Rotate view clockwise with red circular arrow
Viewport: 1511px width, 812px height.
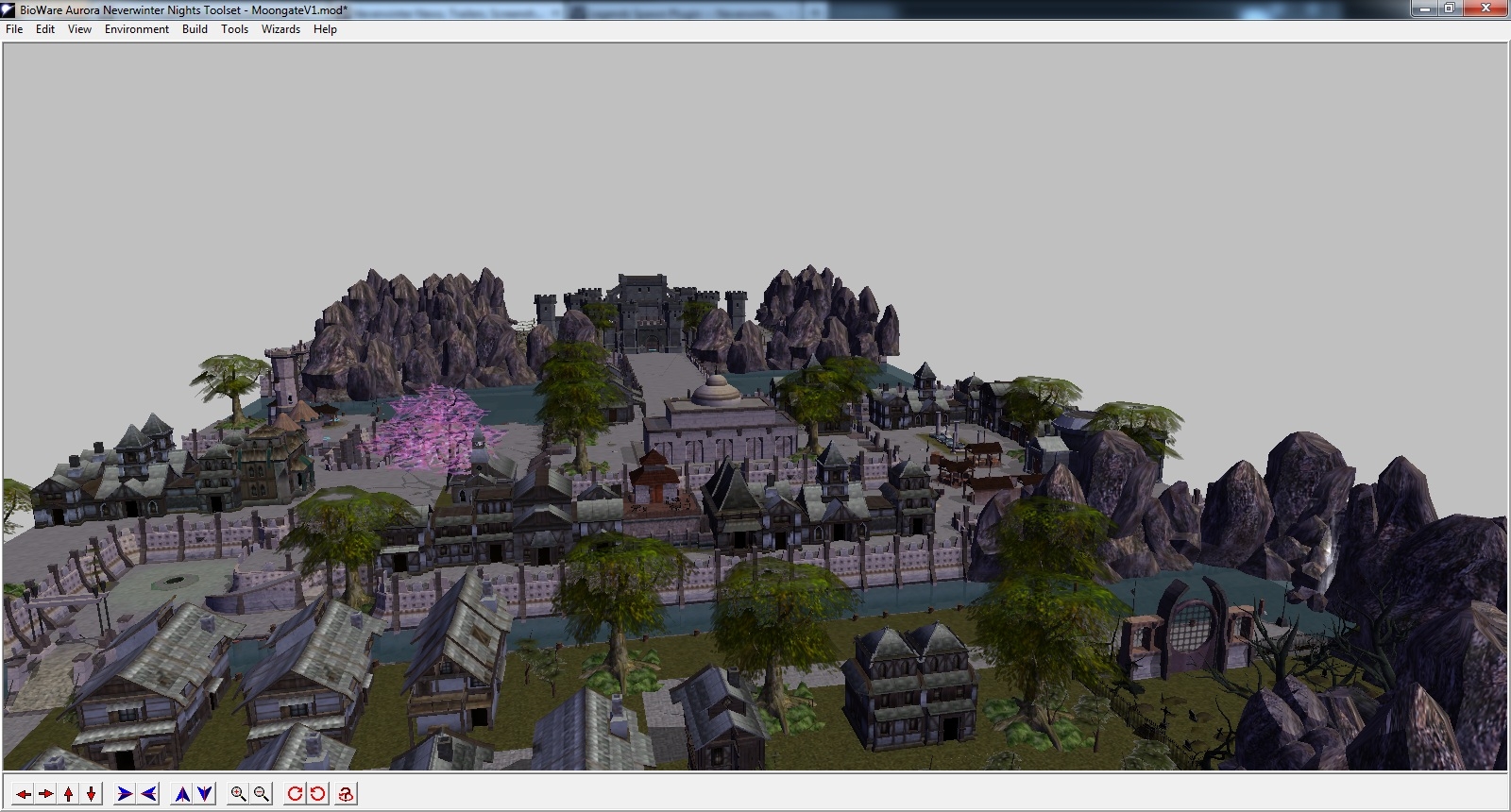(295, 794)
